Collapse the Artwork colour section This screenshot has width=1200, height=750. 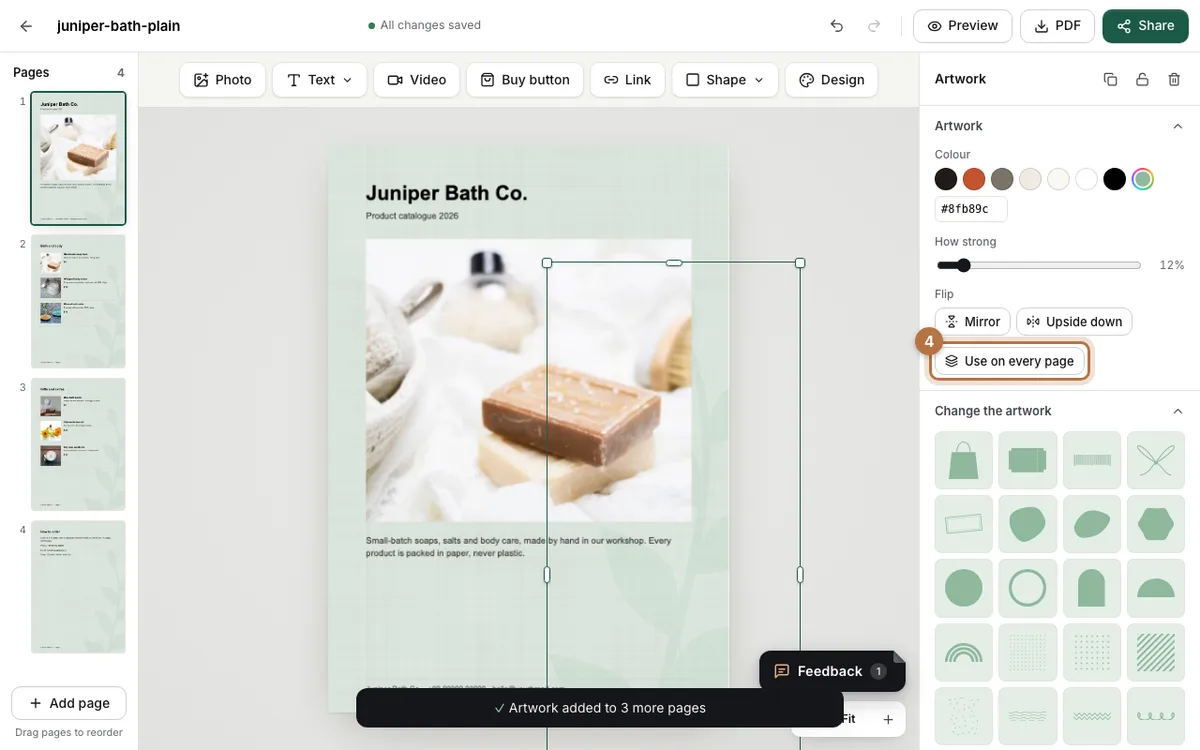(x=1178, y=126)
